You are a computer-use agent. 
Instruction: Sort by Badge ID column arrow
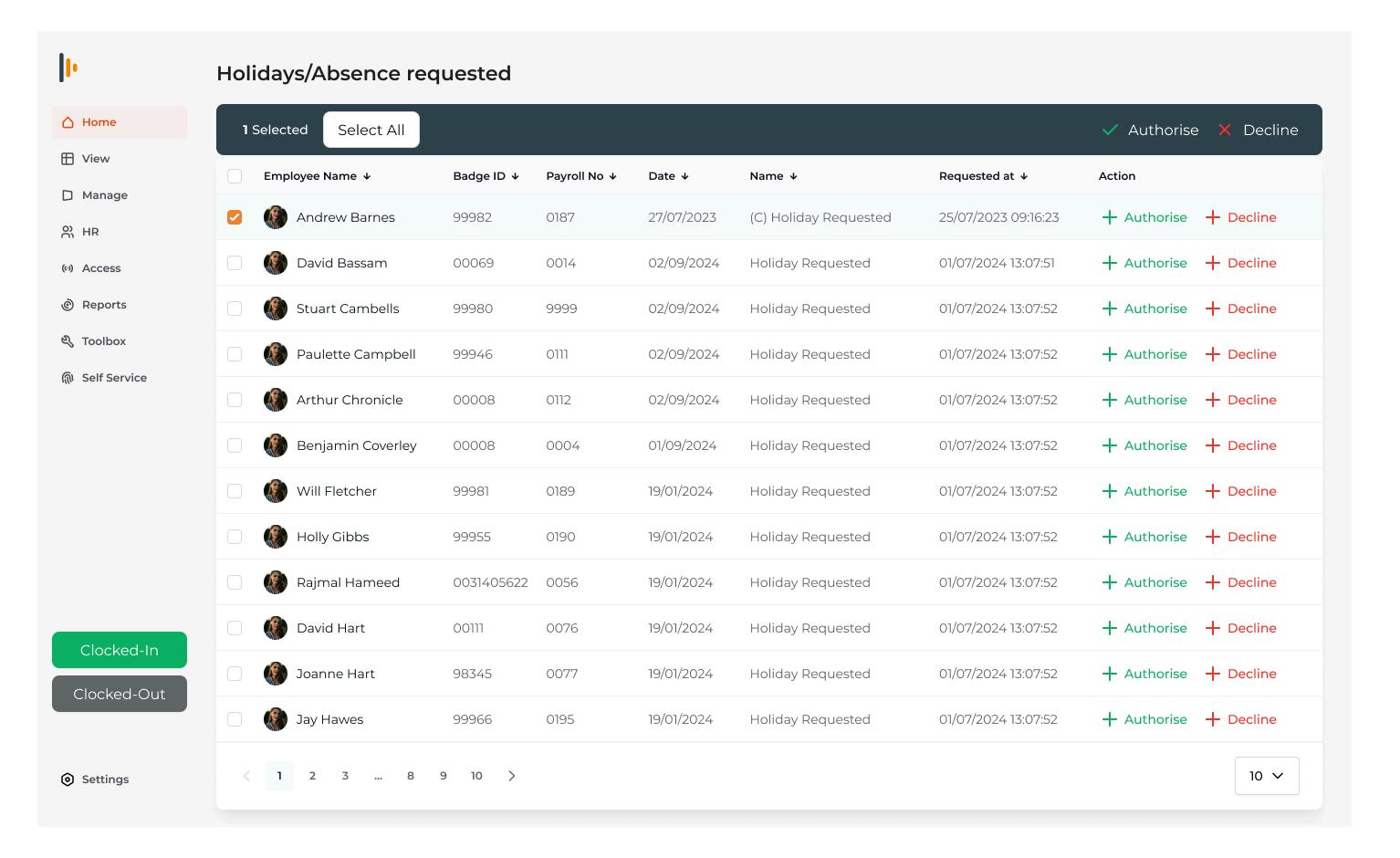point(515,176)
